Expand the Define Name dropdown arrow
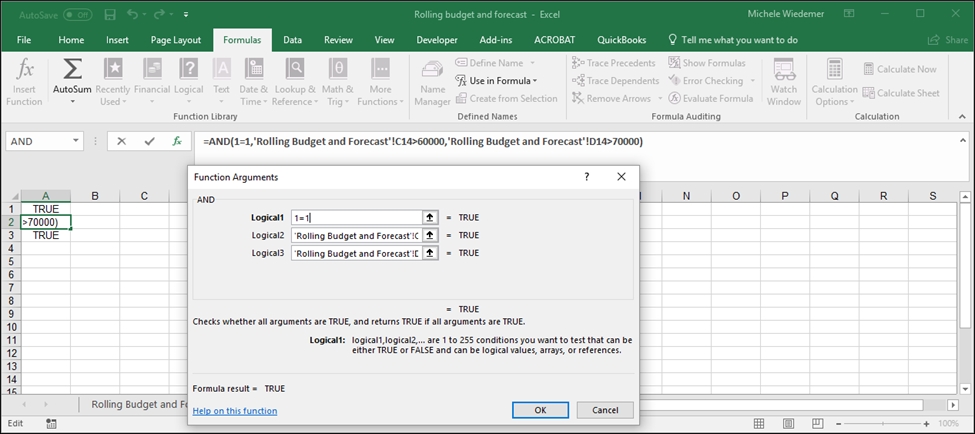The image size is (975, 434). pos(532,63)
